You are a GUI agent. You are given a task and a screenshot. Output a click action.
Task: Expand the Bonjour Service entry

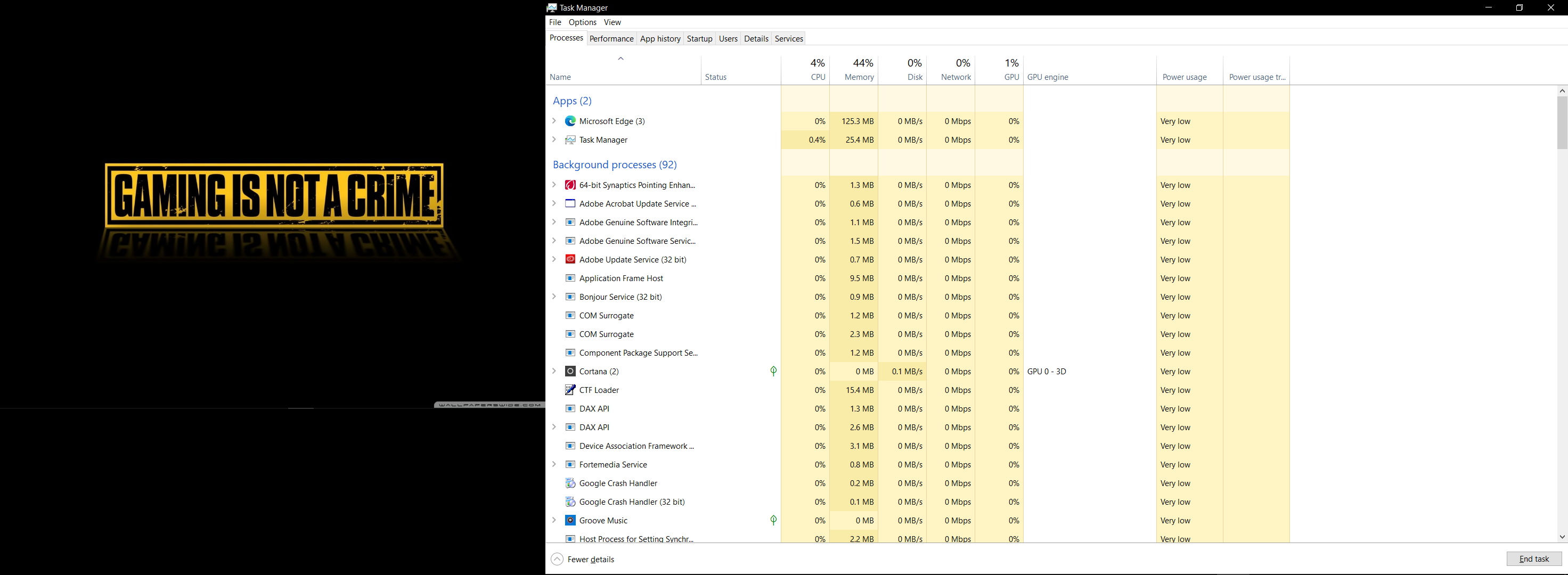[554, 297]
